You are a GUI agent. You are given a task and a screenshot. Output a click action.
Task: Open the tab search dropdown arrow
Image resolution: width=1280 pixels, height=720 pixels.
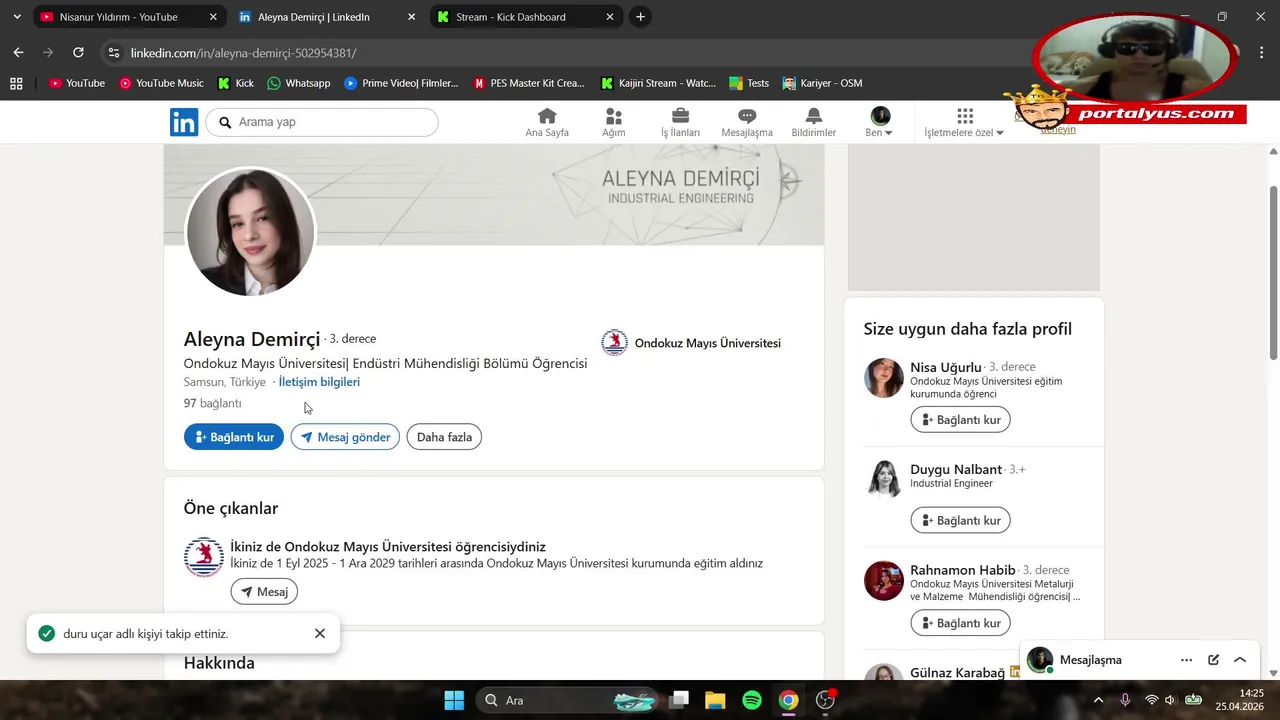click(17, 17)
